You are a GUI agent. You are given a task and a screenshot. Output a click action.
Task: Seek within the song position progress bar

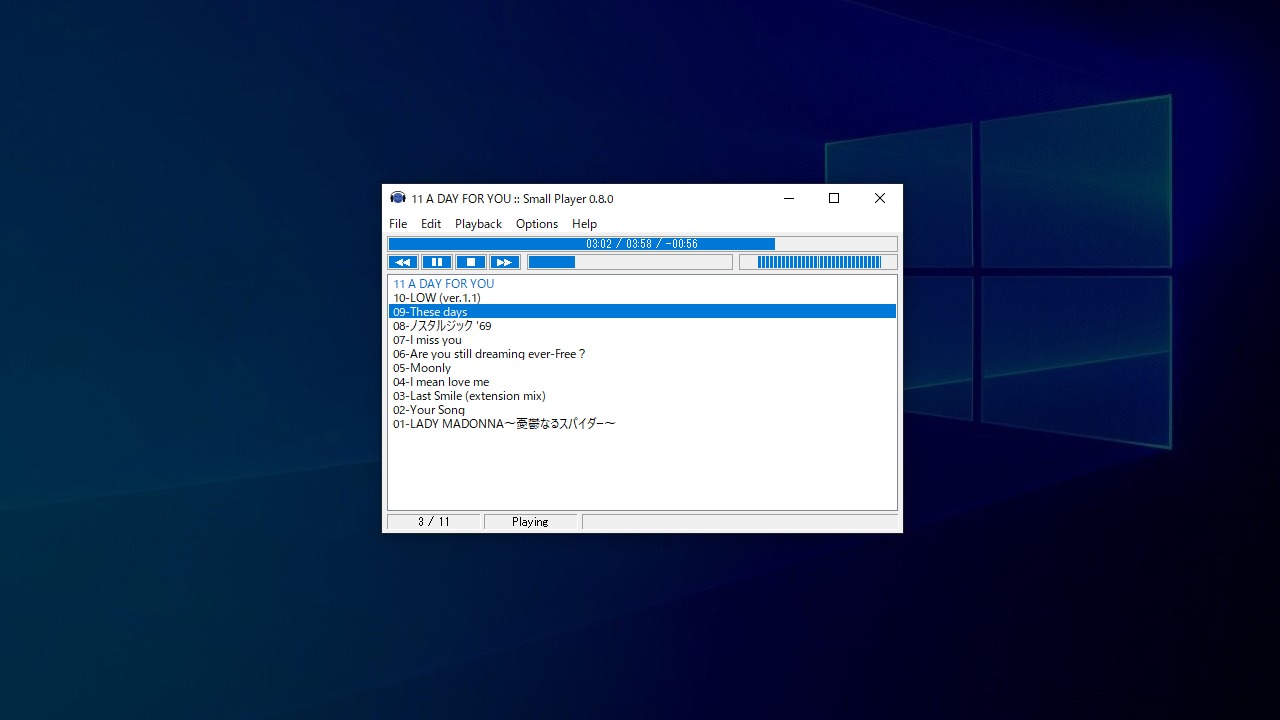pyautogui.click(x=642, y=244)
